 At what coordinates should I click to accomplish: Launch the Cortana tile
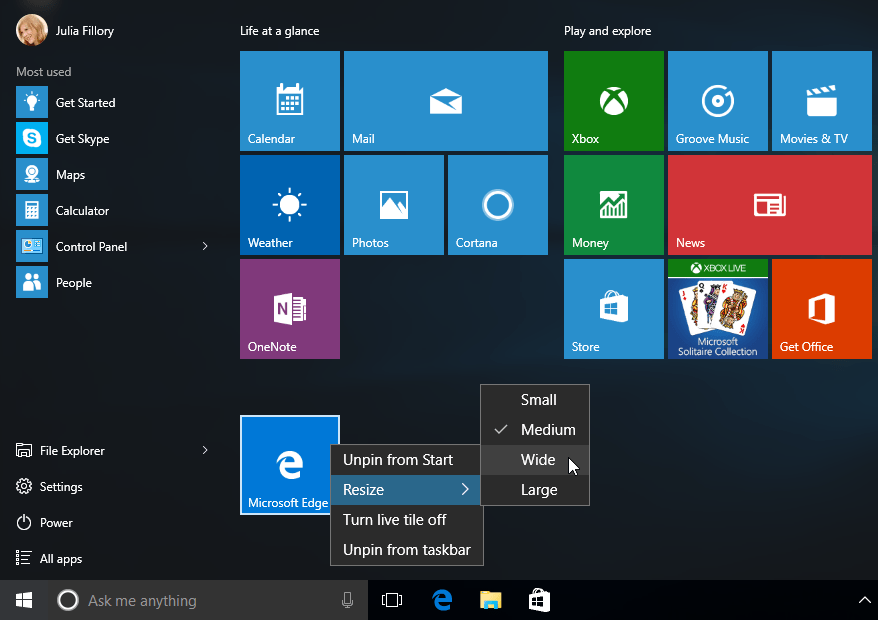click(x=497, y=205)
